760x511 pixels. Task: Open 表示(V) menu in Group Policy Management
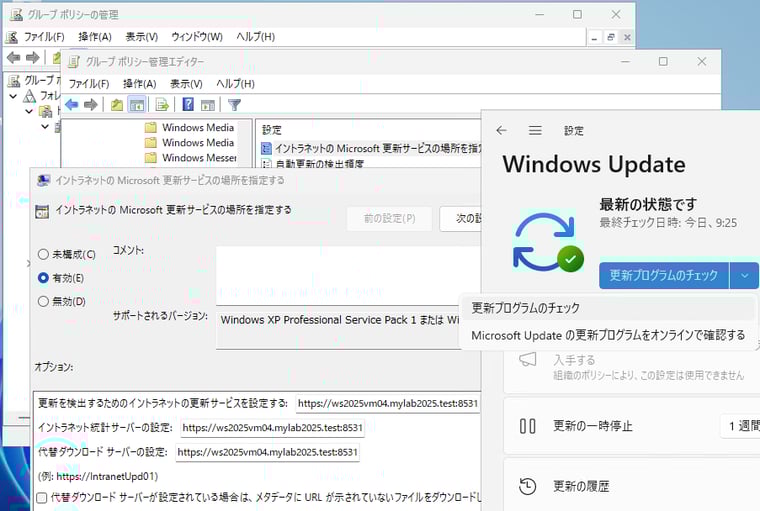click(142, 36)
